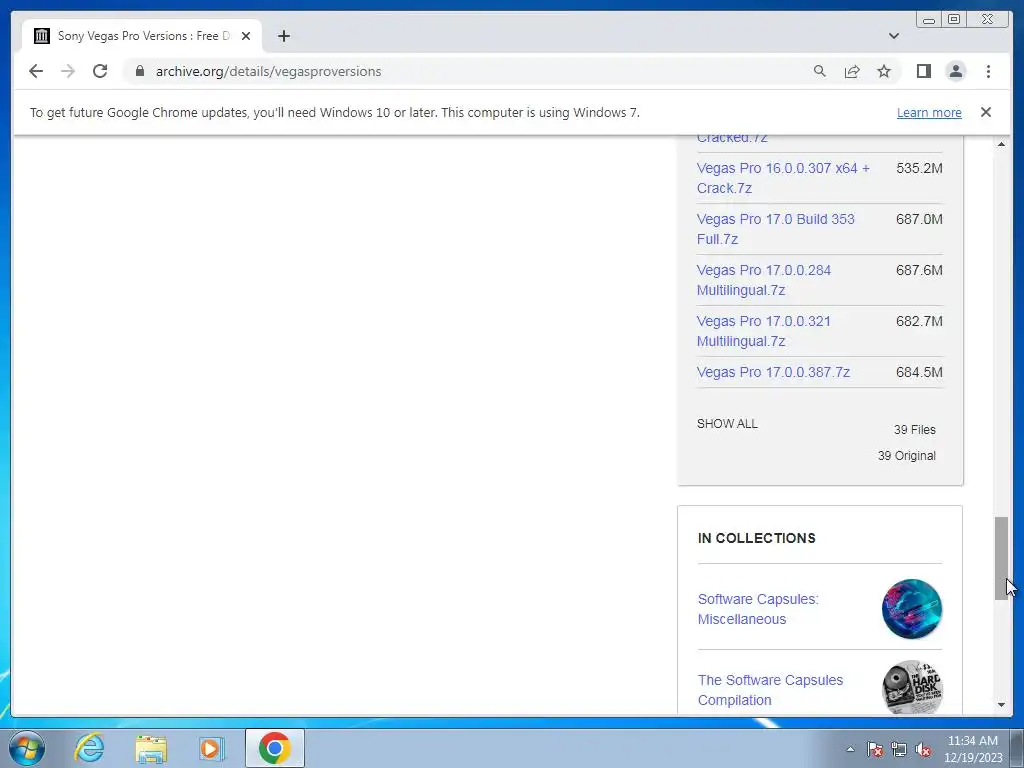
Task: Open the Windows Start menu
Action: [x=27, y=748]
